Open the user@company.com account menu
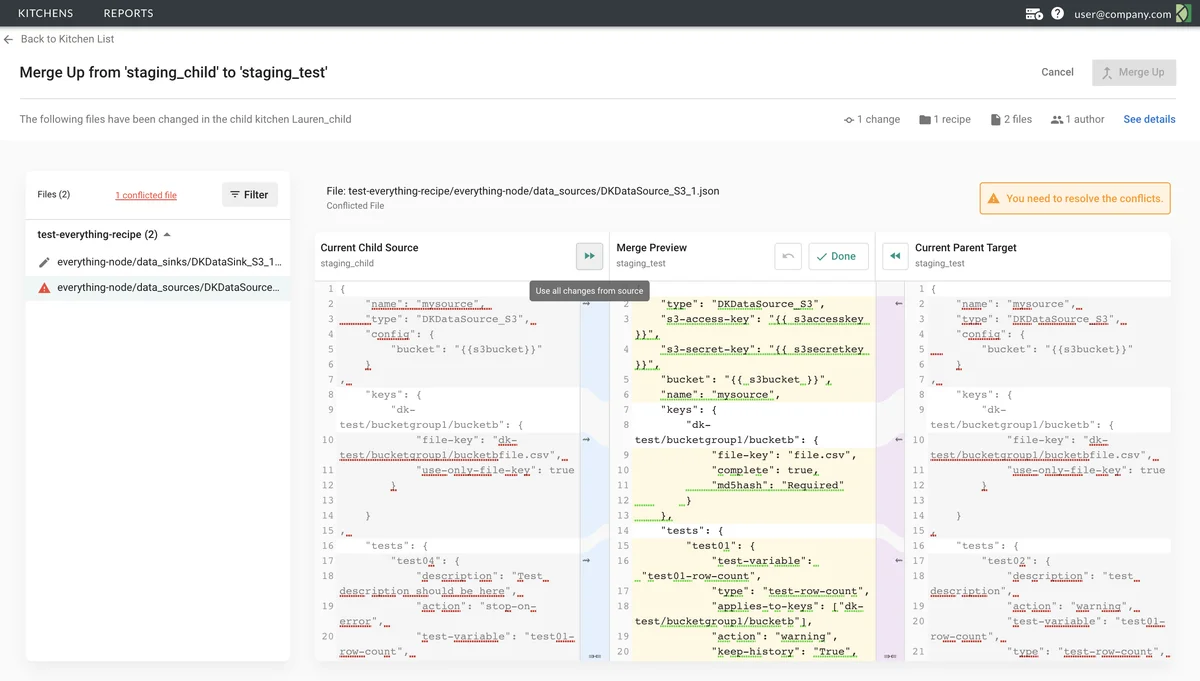Viewport: 1200px width, 681px height. click(x=1122, y=14)
